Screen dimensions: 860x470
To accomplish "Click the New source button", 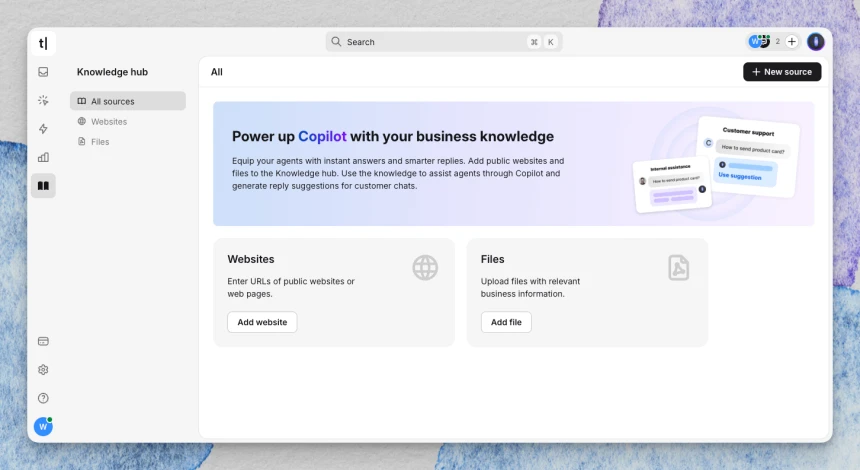I will pos(782,72).
